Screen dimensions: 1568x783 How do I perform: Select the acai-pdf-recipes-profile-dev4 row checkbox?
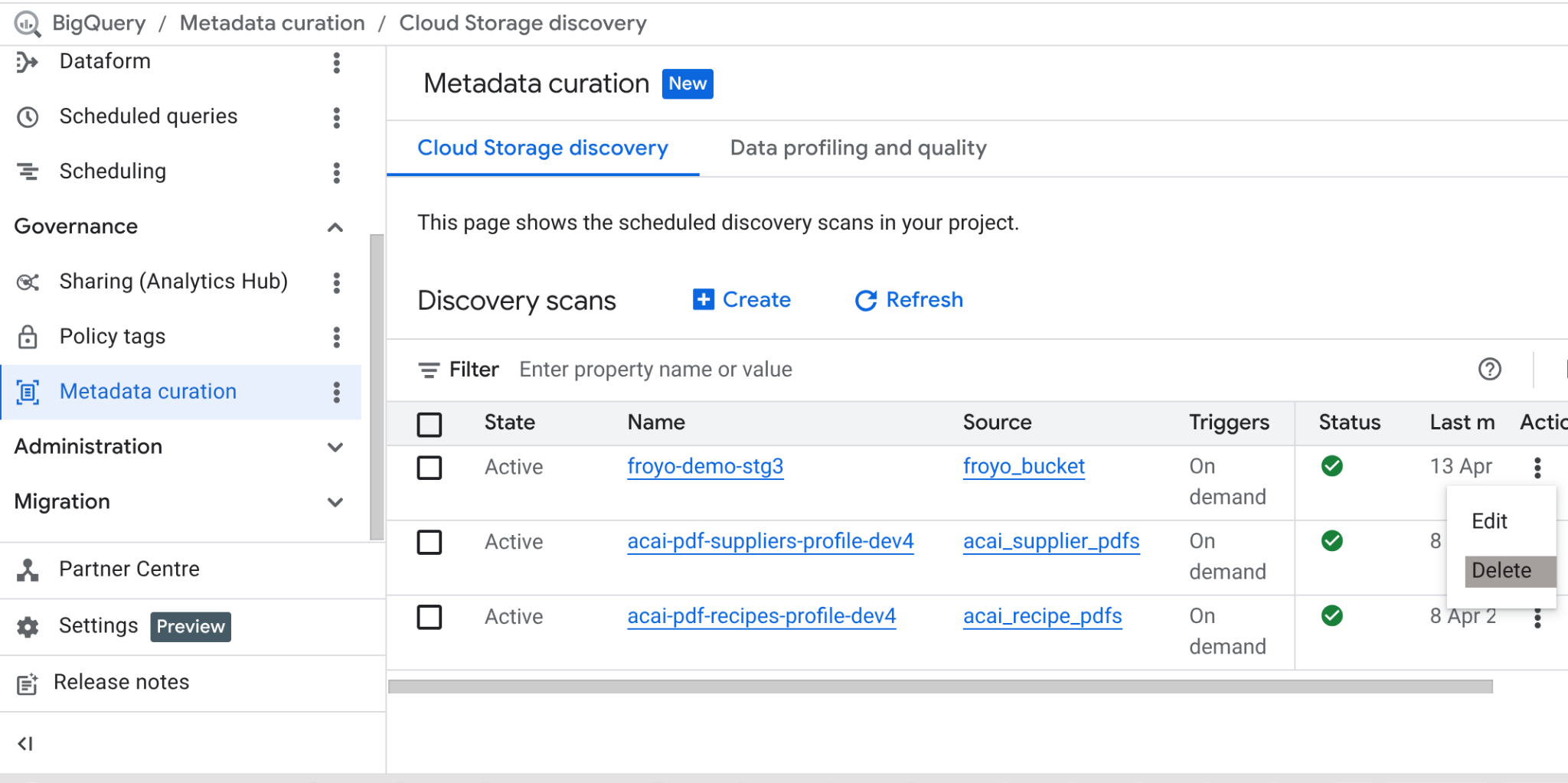[430, 617]
